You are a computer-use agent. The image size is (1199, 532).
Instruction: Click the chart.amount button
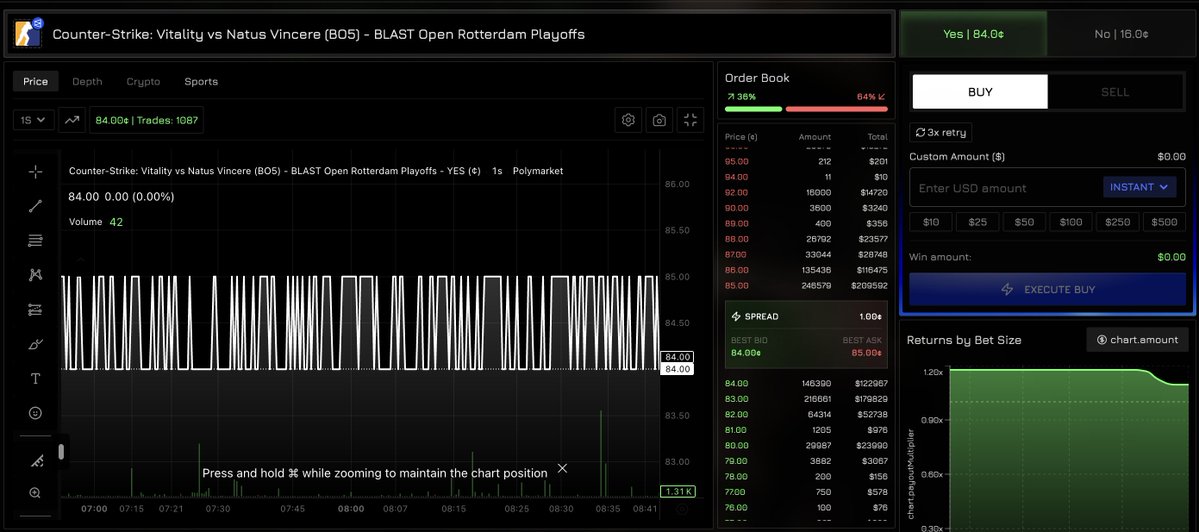tap(1137, 339)
